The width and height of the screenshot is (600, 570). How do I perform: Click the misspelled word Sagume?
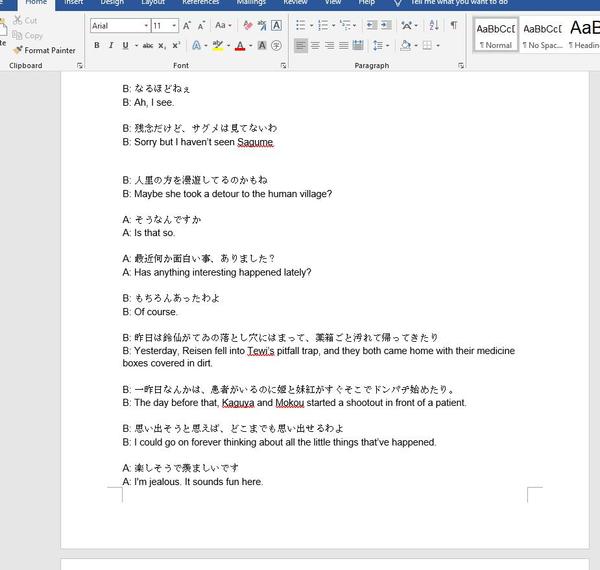click(x=255, y=142)
